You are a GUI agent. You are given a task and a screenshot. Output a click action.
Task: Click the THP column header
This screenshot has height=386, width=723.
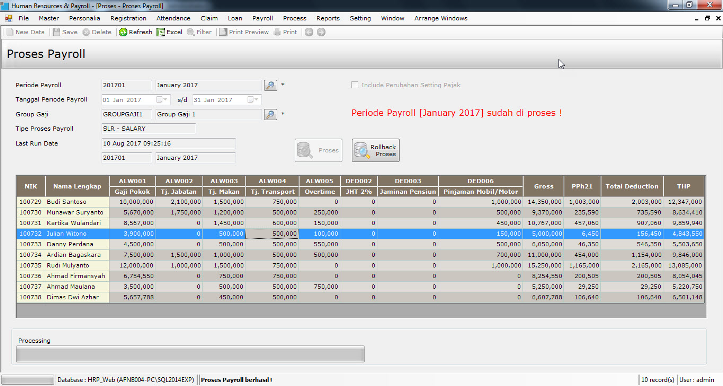684,186
